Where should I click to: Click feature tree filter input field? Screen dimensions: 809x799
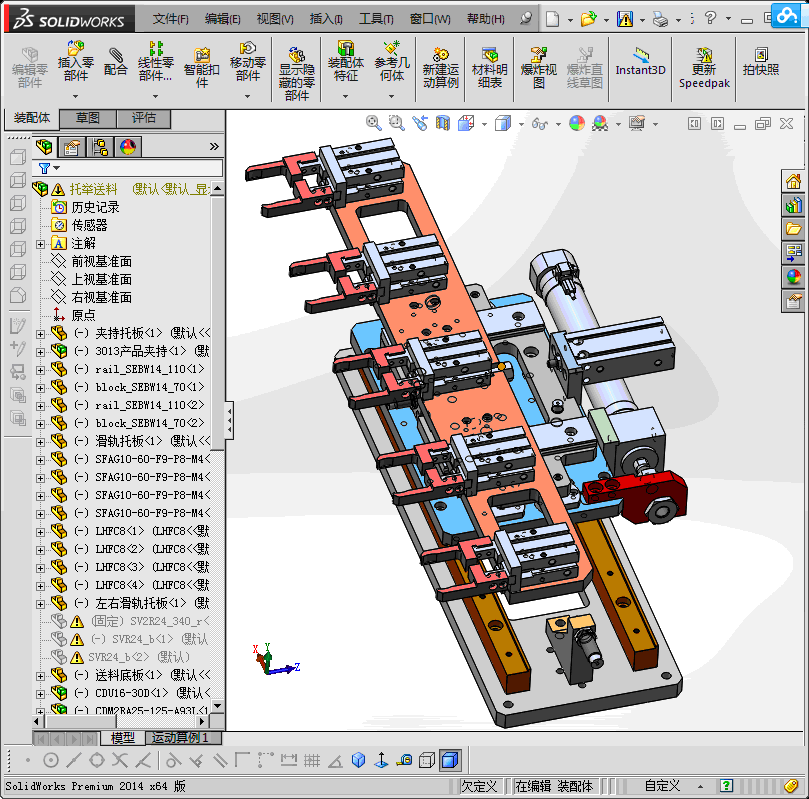(x=127, y=168)
